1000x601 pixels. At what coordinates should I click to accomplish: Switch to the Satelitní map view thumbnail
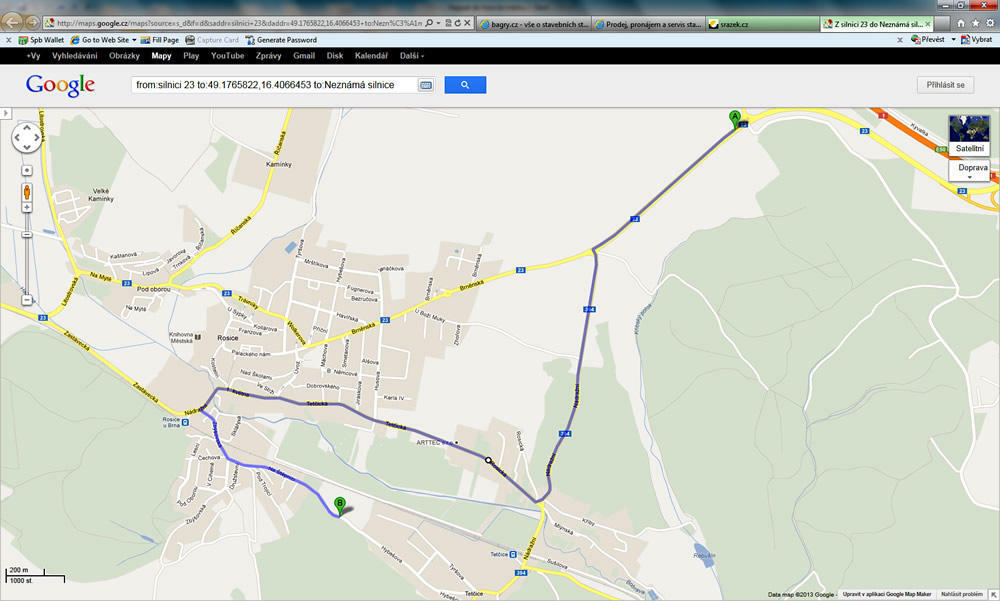969,135
